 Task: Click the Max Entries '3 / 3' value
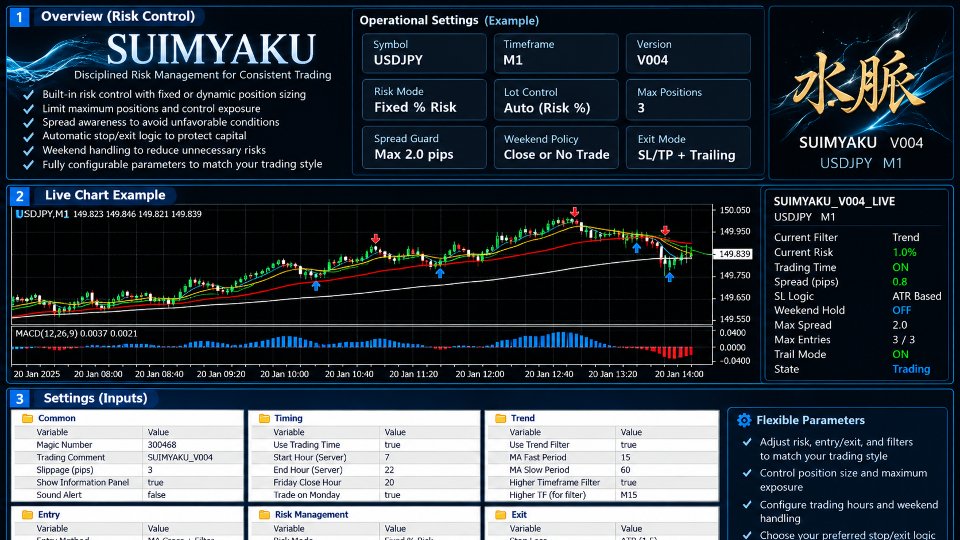904,340
